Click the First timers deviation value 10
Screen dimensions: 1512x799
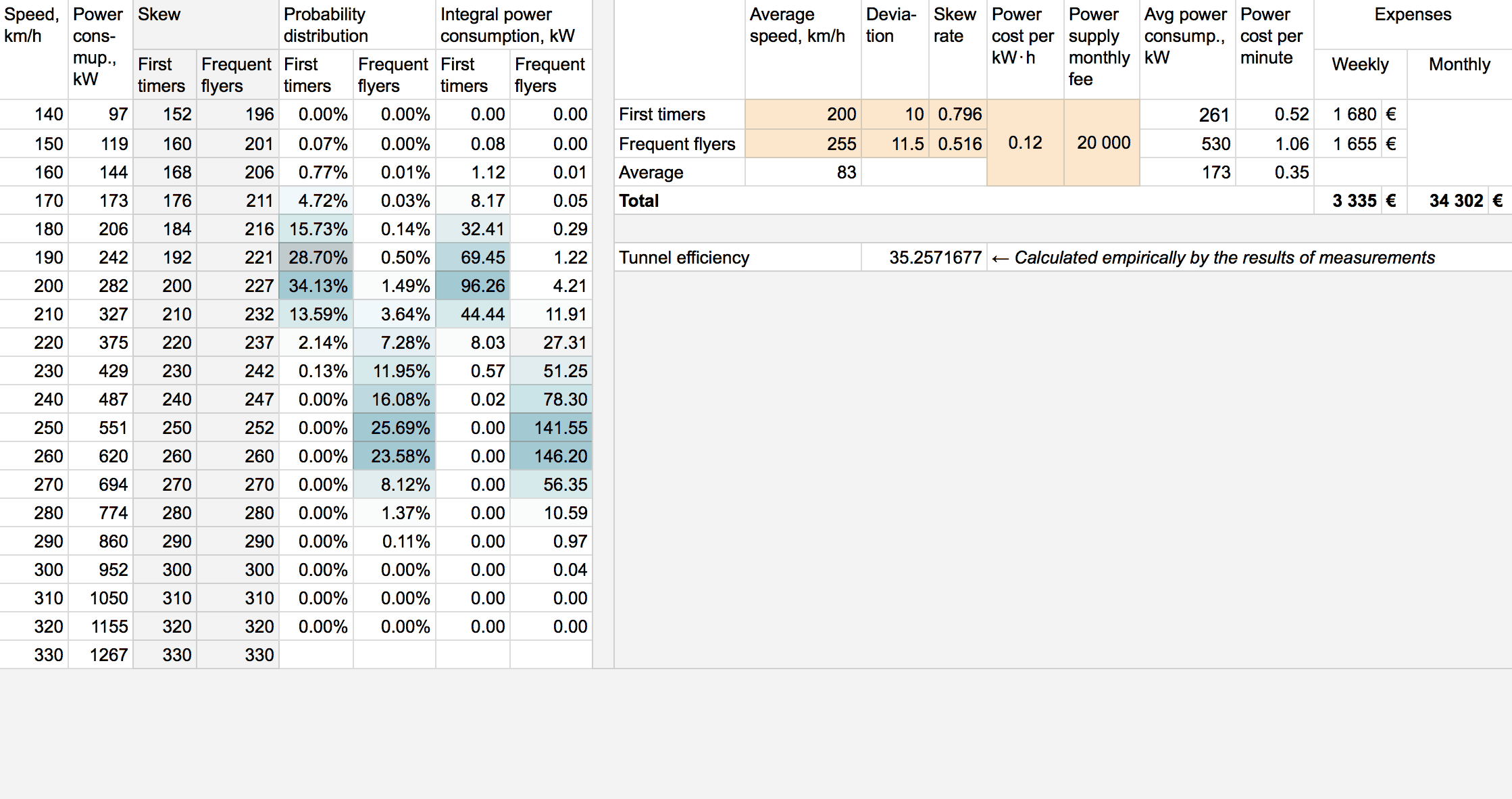click(x=896, y=114)
